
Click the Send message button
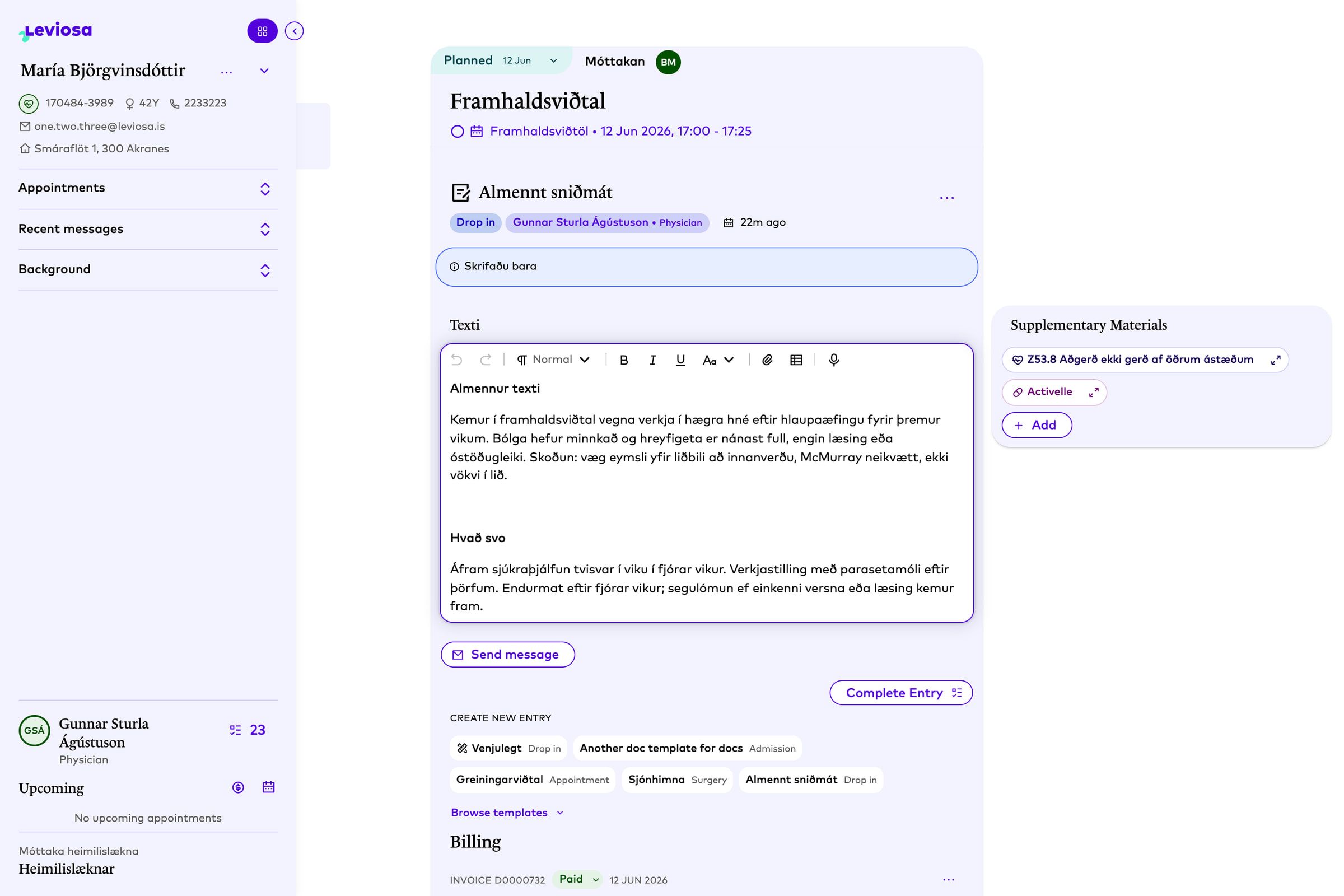tap(507, 655)
